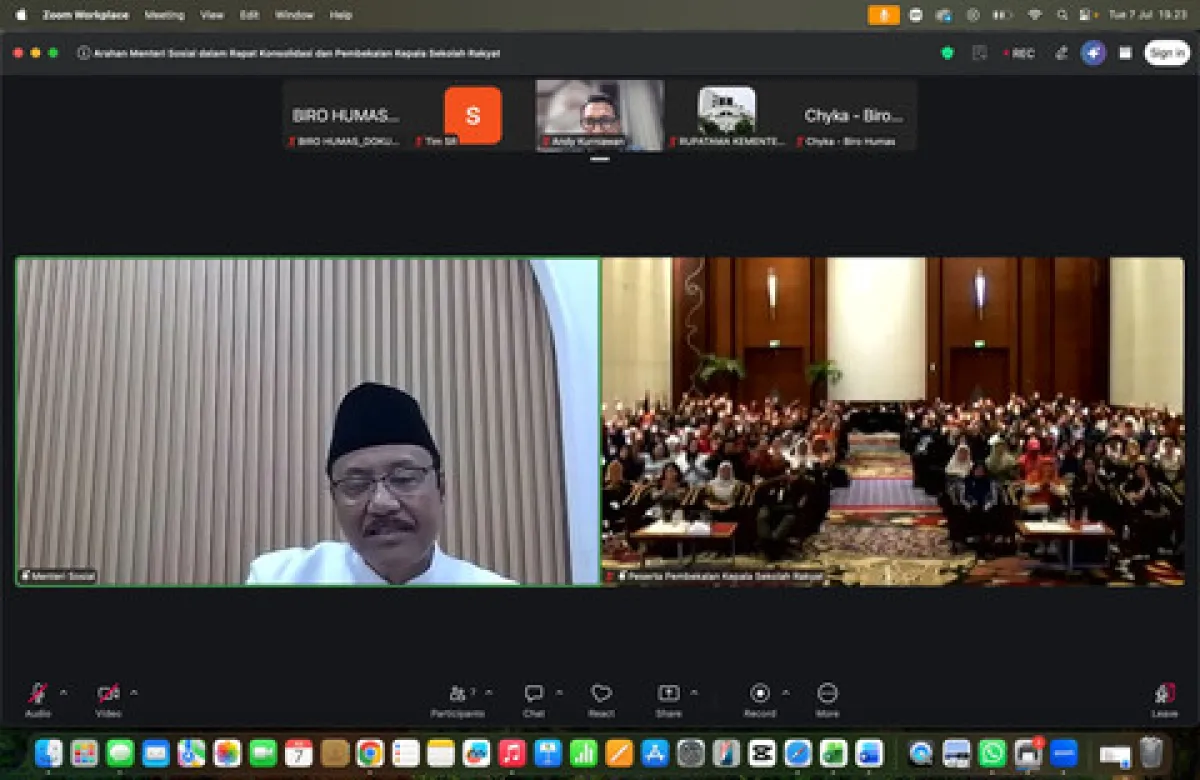
Task: Expand the arrow next to Participants
Action: 489,692
